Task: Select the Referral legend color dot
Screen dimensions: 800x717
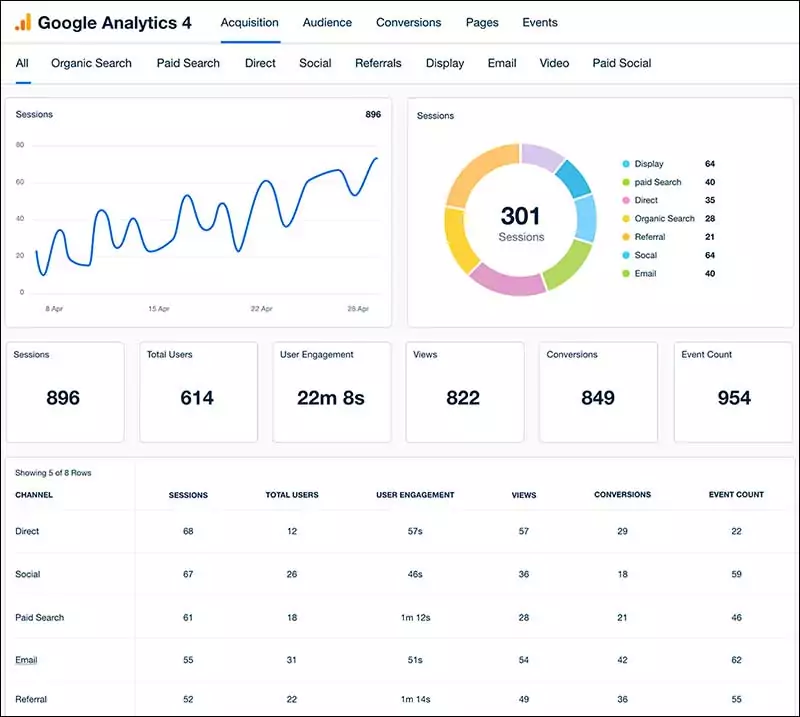Action: pos(626,237)
